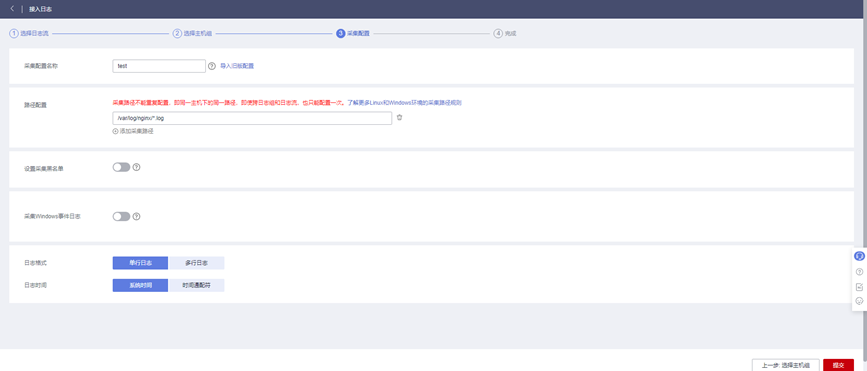The height and width of the screenshot is (371, 867).
Task: Enable the 采集Windows事件日志 switch
Action: (x=121, y=217)
